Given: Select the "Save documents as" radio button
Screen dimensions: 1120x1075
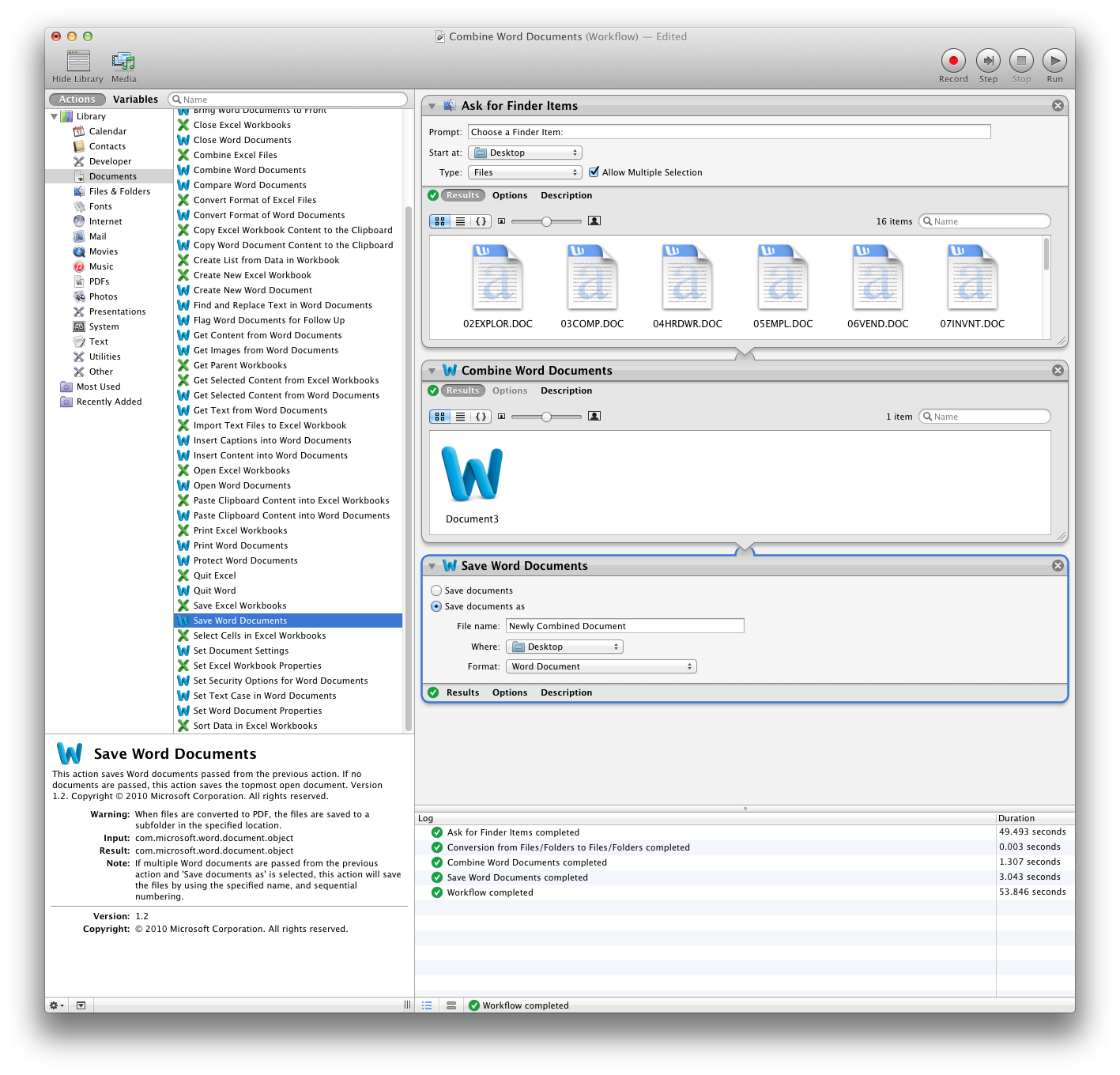Looking at the screenshot, I should [436, 606].
